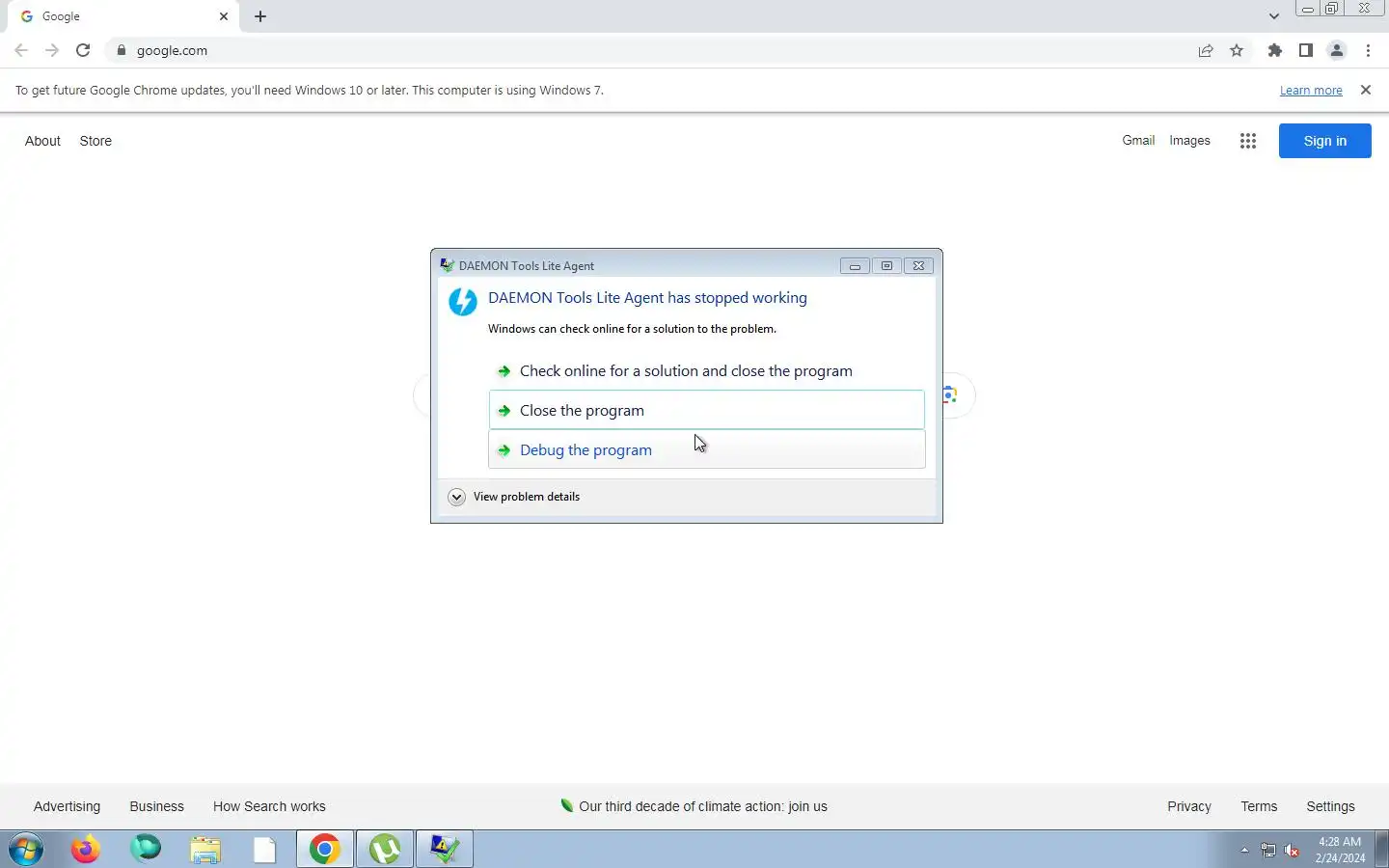Open the Settings footer menu
1389x868 pixels.
coord(1330,806)
